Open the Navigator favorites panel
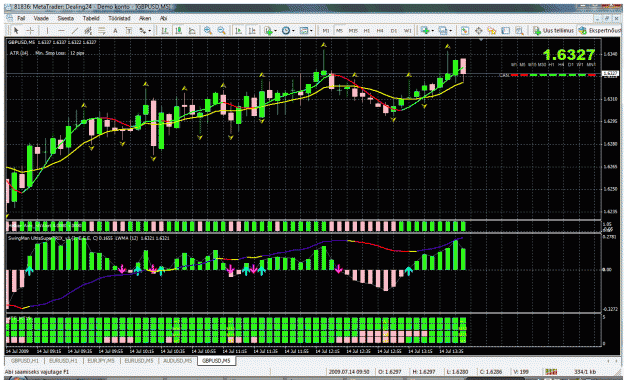 point(492,31)
